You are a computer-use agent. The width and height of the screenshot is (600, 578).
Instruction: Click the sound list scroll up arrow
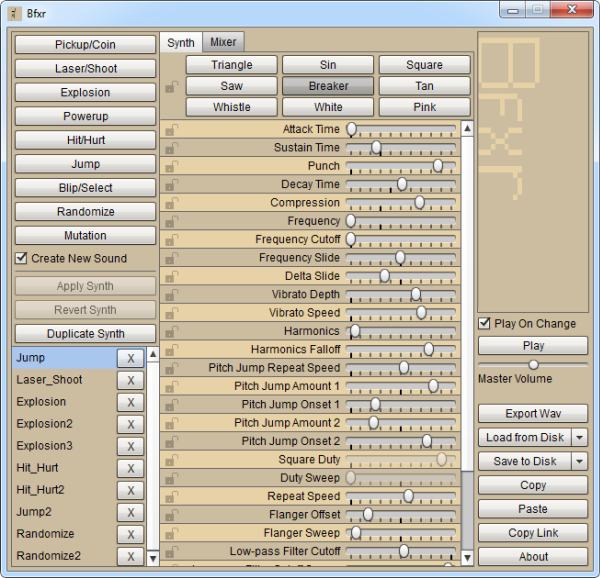153,354
